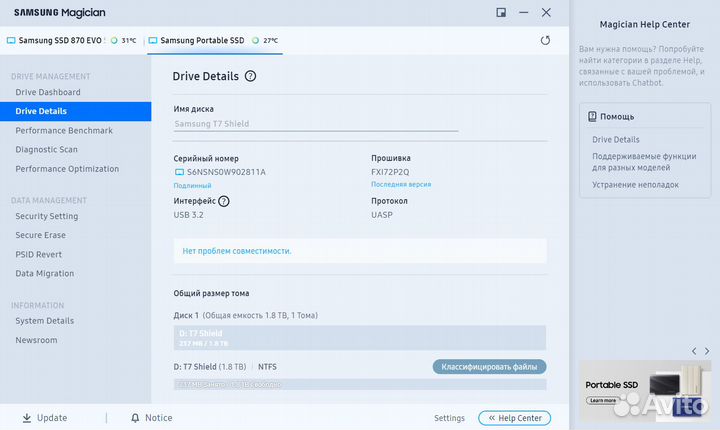The height and width of the screenshot is (430, 720).
Task: Open Устранение неполадок help link
Action: pos(635,185)
